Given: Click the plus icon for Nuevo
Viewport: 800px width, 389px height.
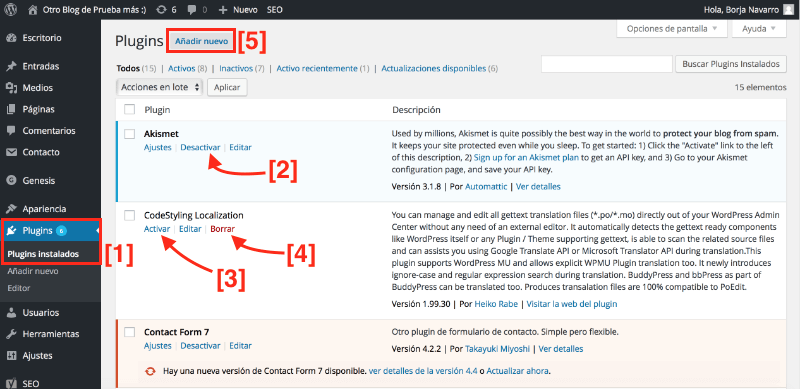Looking at the screenshot, I should click(x=222, y=10).
